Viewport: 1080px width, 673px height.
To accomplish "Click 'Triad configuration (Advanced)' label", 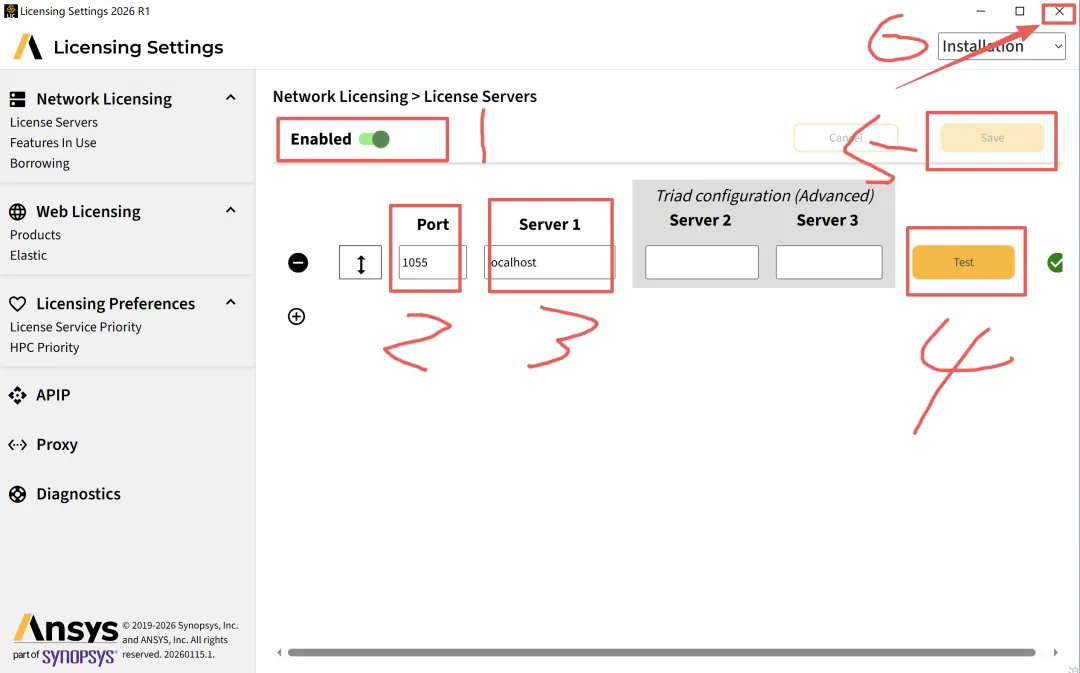I will tap(765, 196).
